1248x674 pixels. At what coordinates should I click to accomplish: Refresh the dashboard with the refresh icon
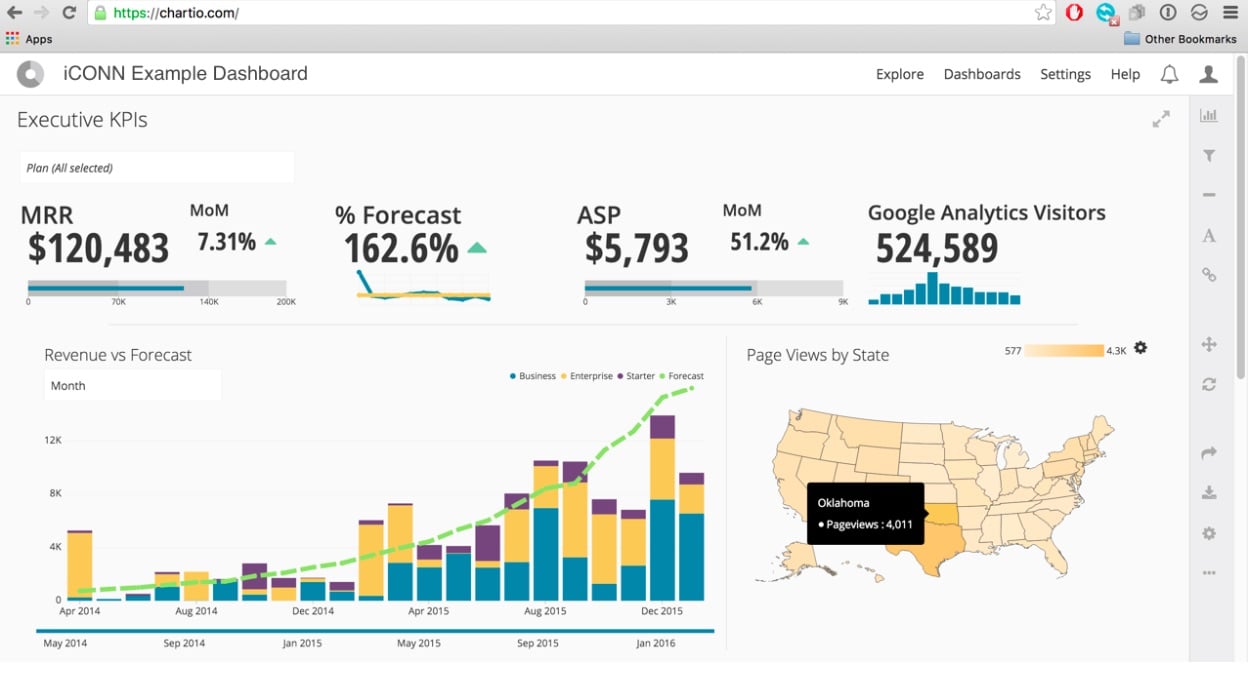1209,384
